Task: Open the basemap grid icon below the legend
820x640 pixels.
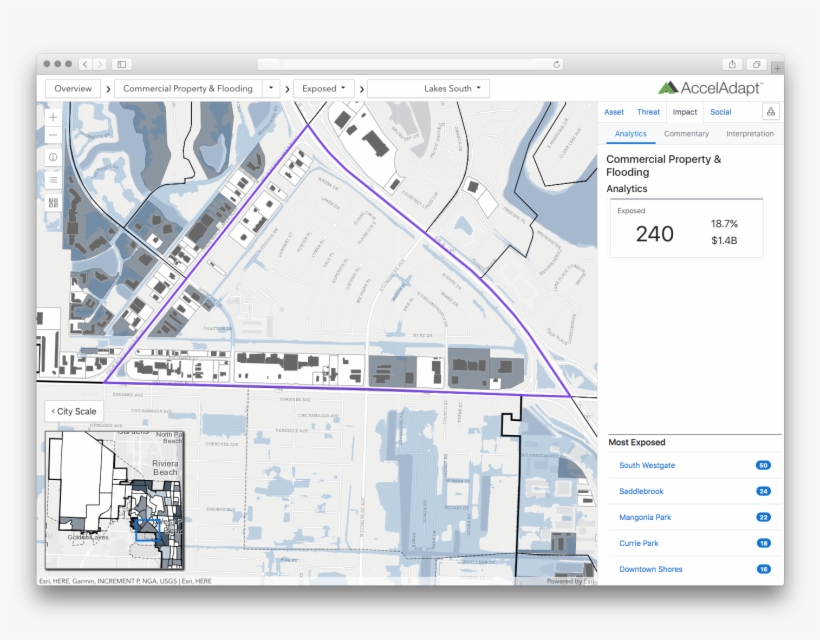Action: pyautogui.click(x=52, y=201)
